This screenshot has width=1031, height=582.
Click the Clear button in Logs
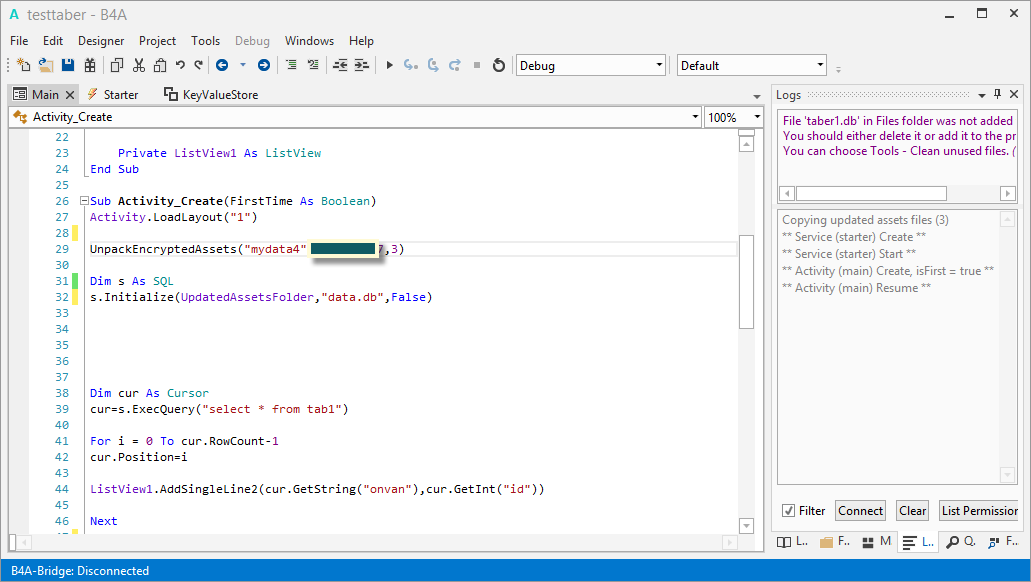coord(912,511)
